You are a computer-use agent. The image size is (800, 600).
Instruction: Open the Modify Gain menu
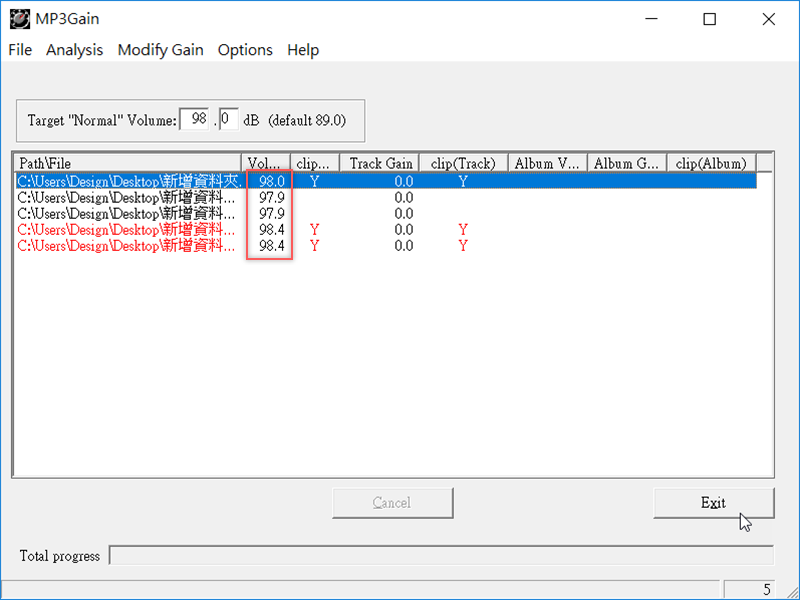(x=160, y=50)
